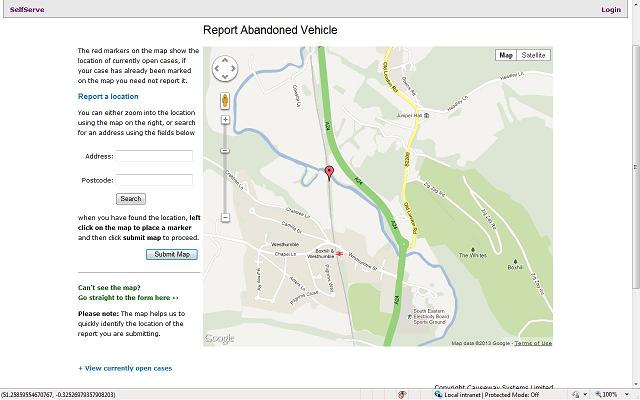Image resolution: width=640 pixels, height=400 pixels.
Task: Open the SelfServe home link
Action: 27,9
